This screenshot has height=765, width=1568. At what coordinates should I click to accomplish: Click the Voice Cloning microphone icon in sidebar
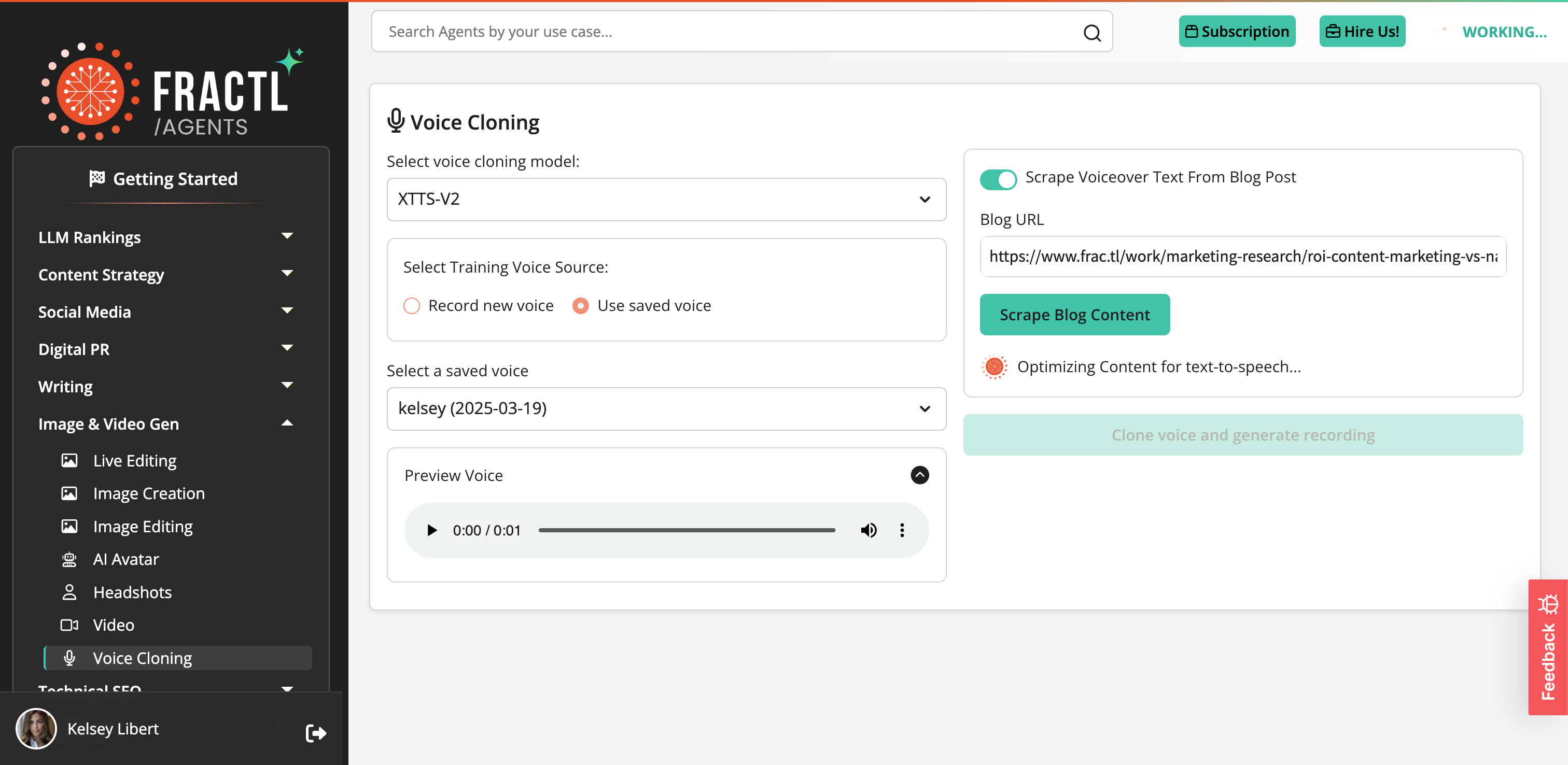[69, 658]
